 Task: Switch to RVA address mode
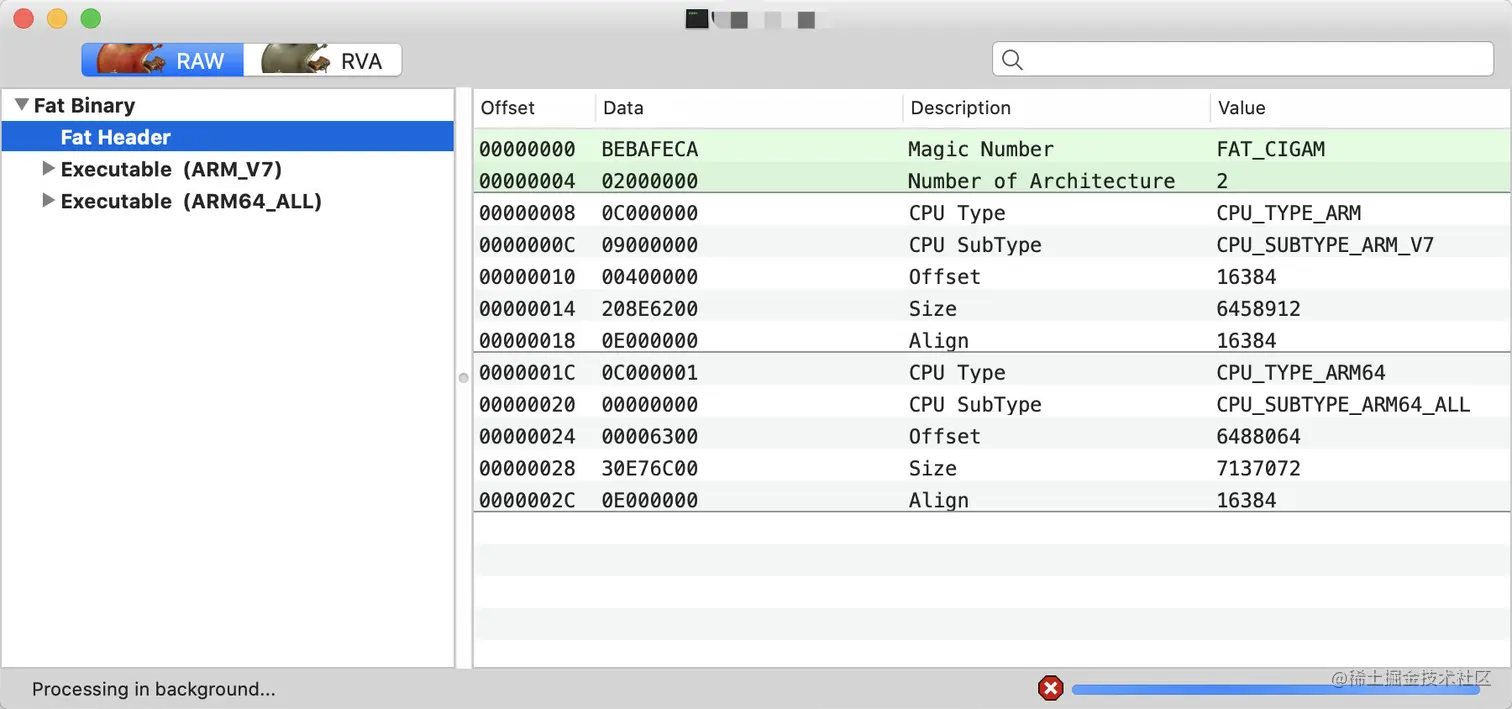pos(323,60)
